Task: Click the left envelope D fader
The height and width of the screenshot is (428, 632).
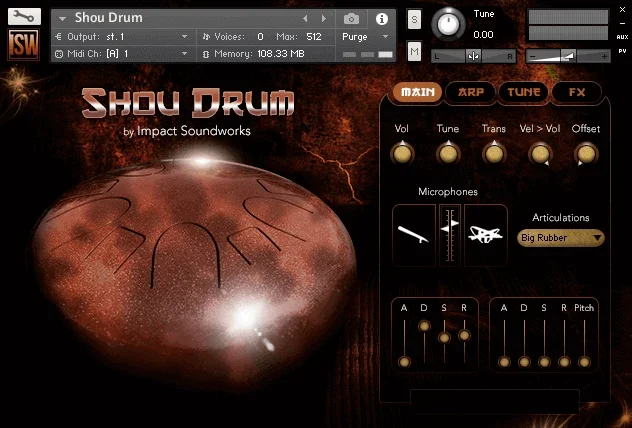Action: click(x=424, y=326)
